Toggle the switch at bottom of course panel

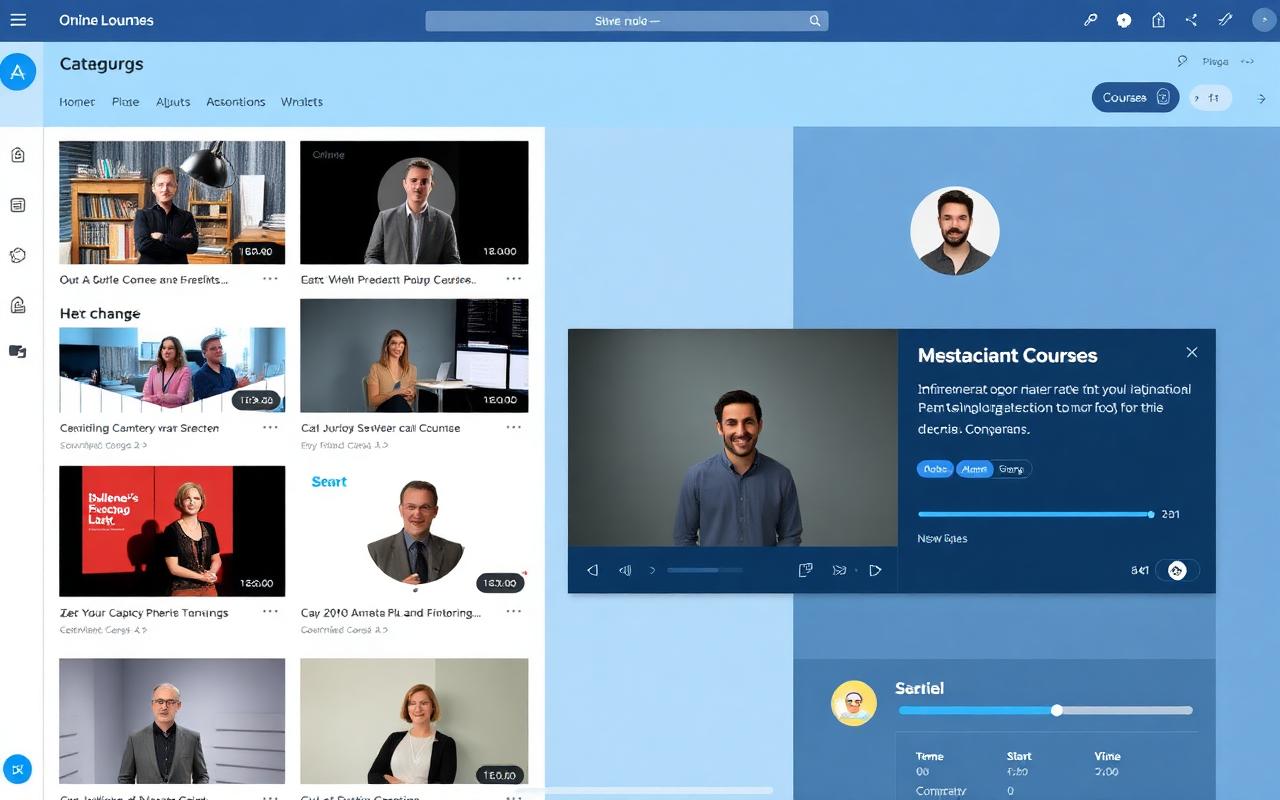[x=1177, y=570]
